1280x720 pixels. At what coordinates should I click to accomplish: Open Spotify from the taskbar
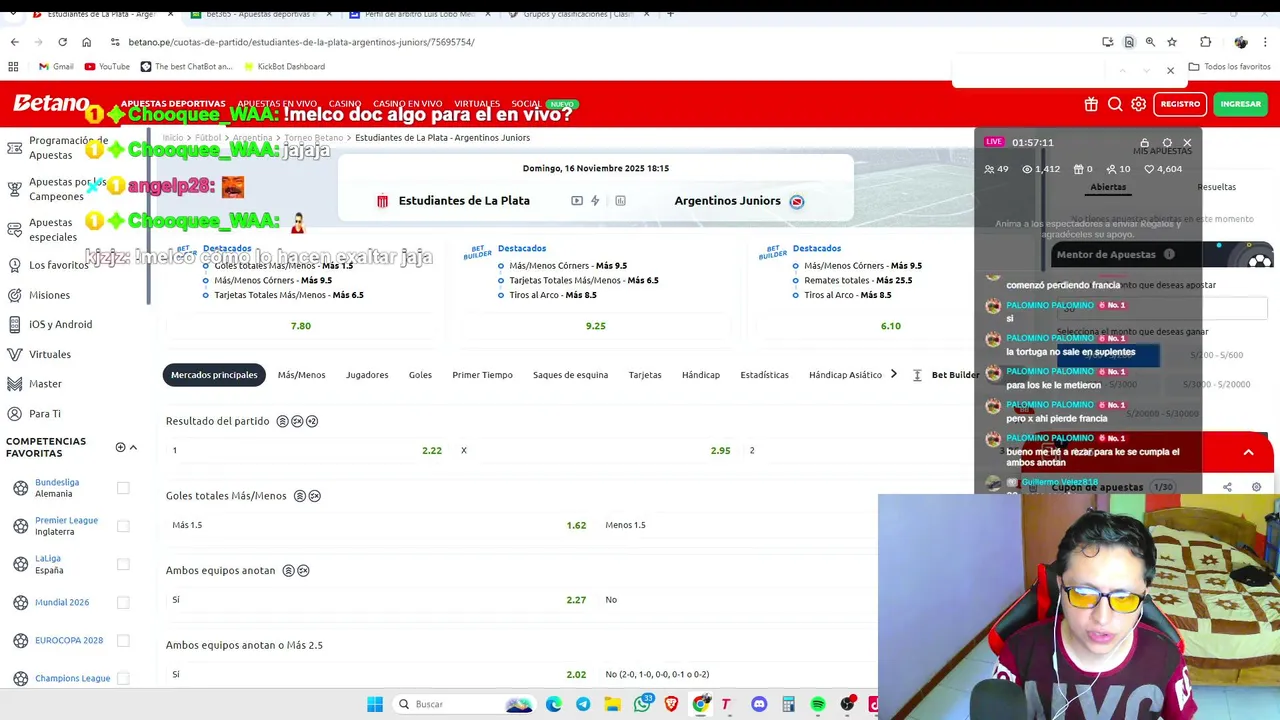tap(818, 704)
